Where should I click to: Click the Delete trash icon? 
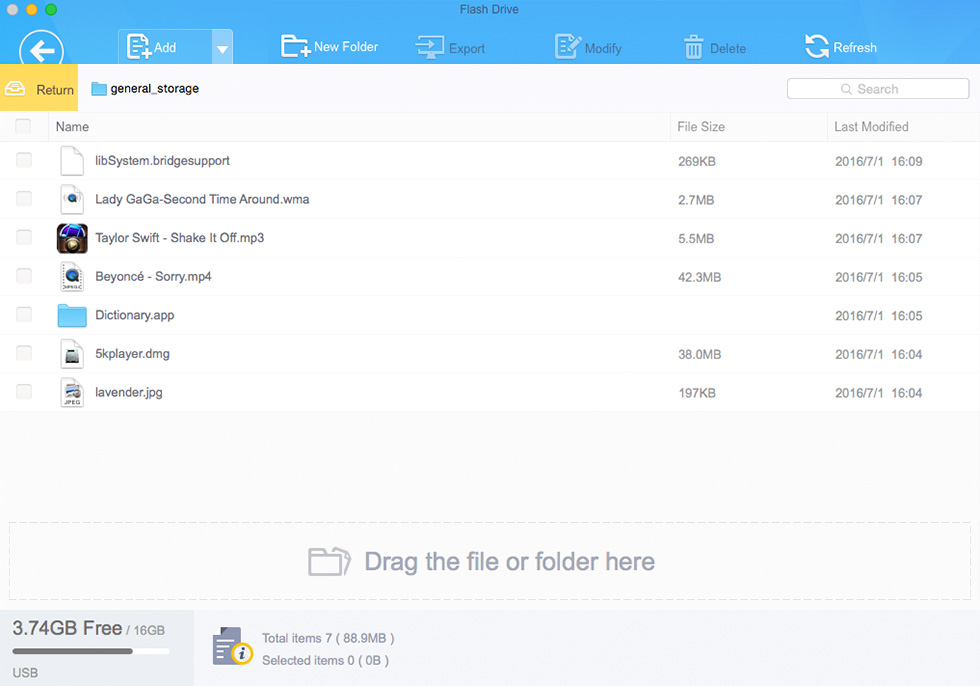693,47
